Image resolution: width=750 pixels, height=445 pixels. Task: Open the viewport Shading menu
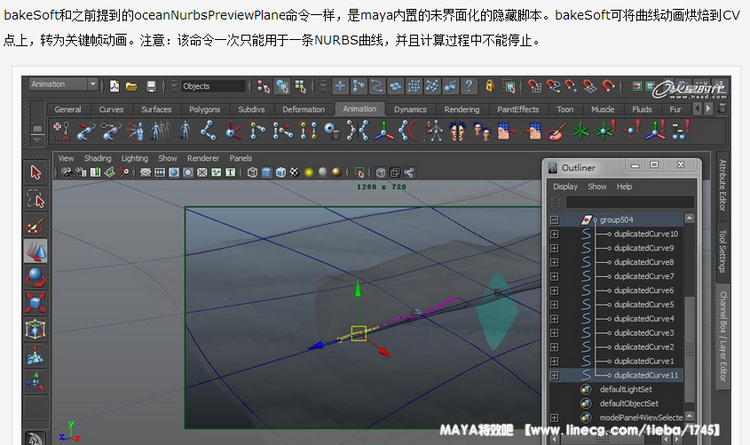point(98,158)
